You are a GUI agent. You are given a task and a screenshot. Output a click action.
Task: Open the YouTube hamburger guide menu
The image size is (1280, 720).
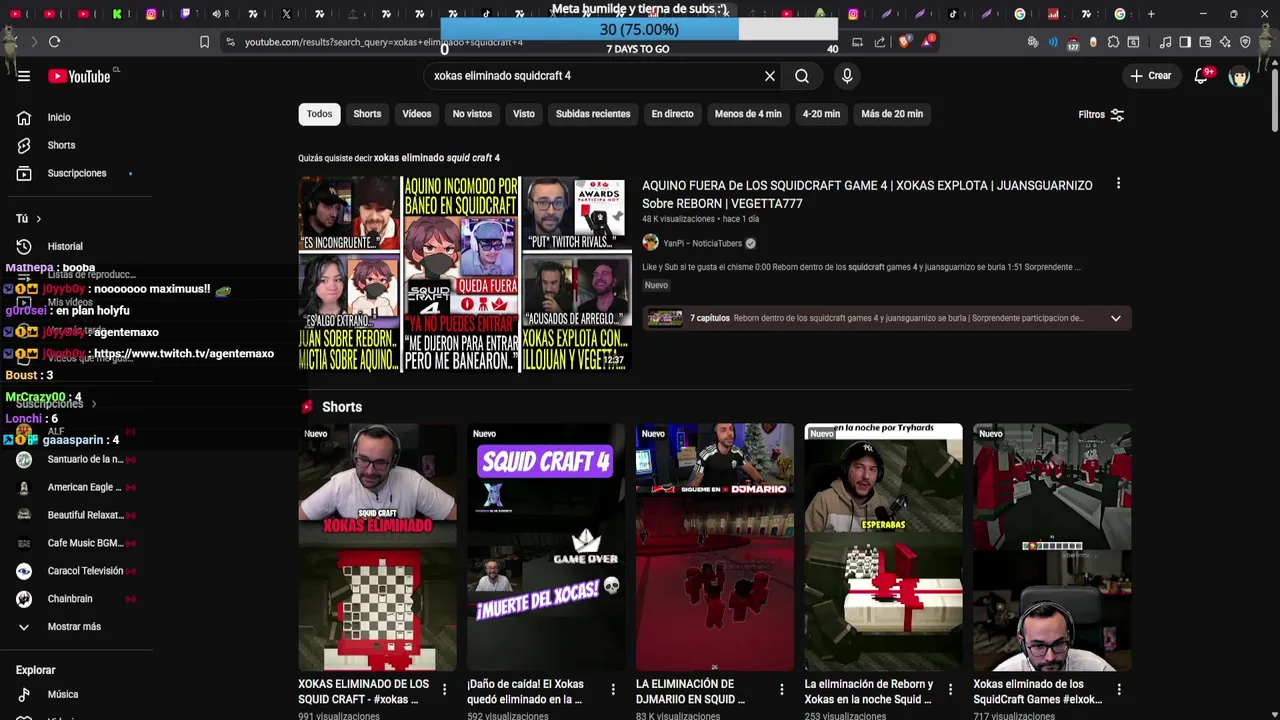pyautogui.click(x=24, y=76)
